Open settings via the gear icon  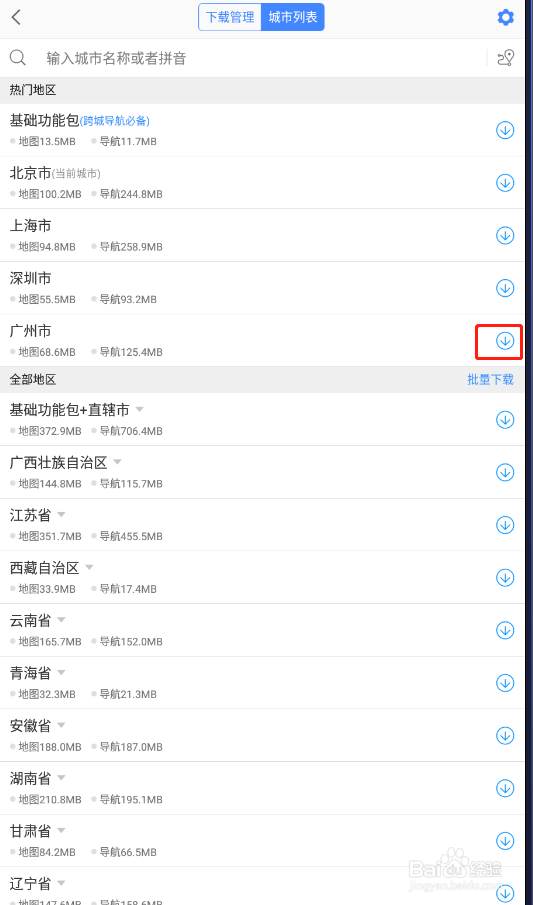505,17
